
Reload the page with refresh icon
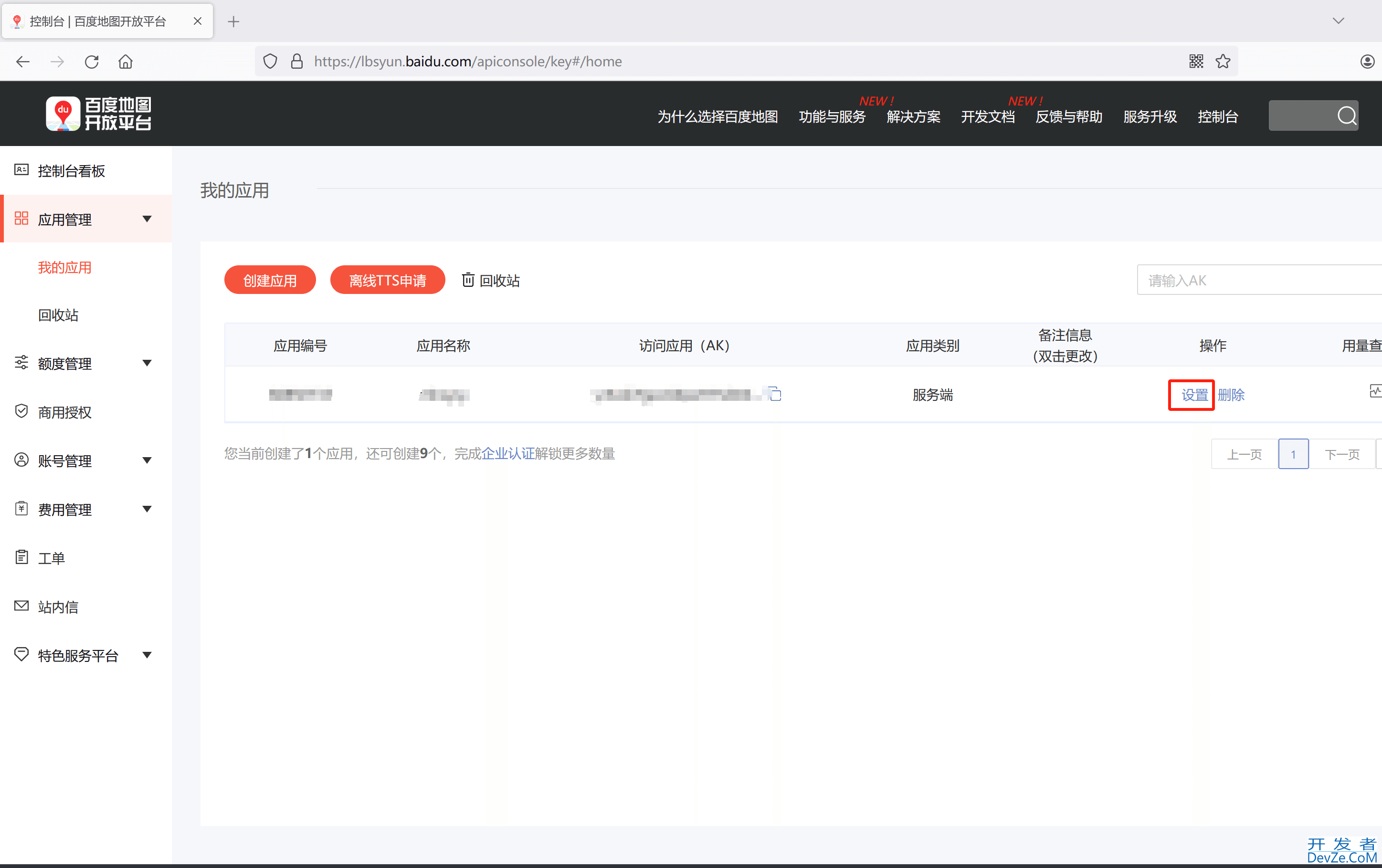(x=92, y=62)
